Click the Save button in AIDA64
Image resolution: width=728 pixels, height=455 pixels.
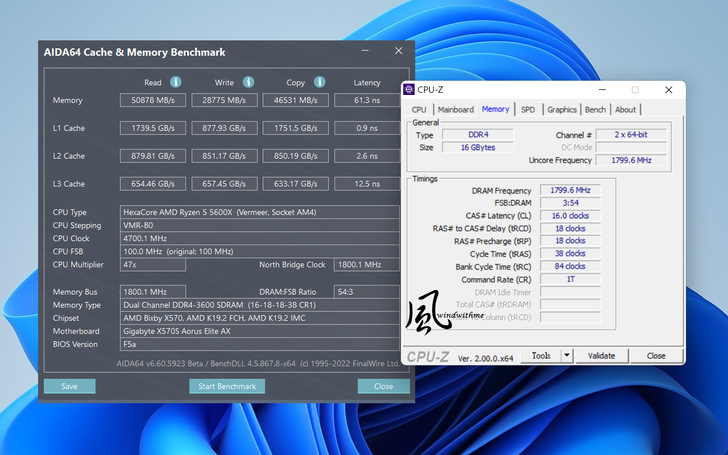(69, 386)
